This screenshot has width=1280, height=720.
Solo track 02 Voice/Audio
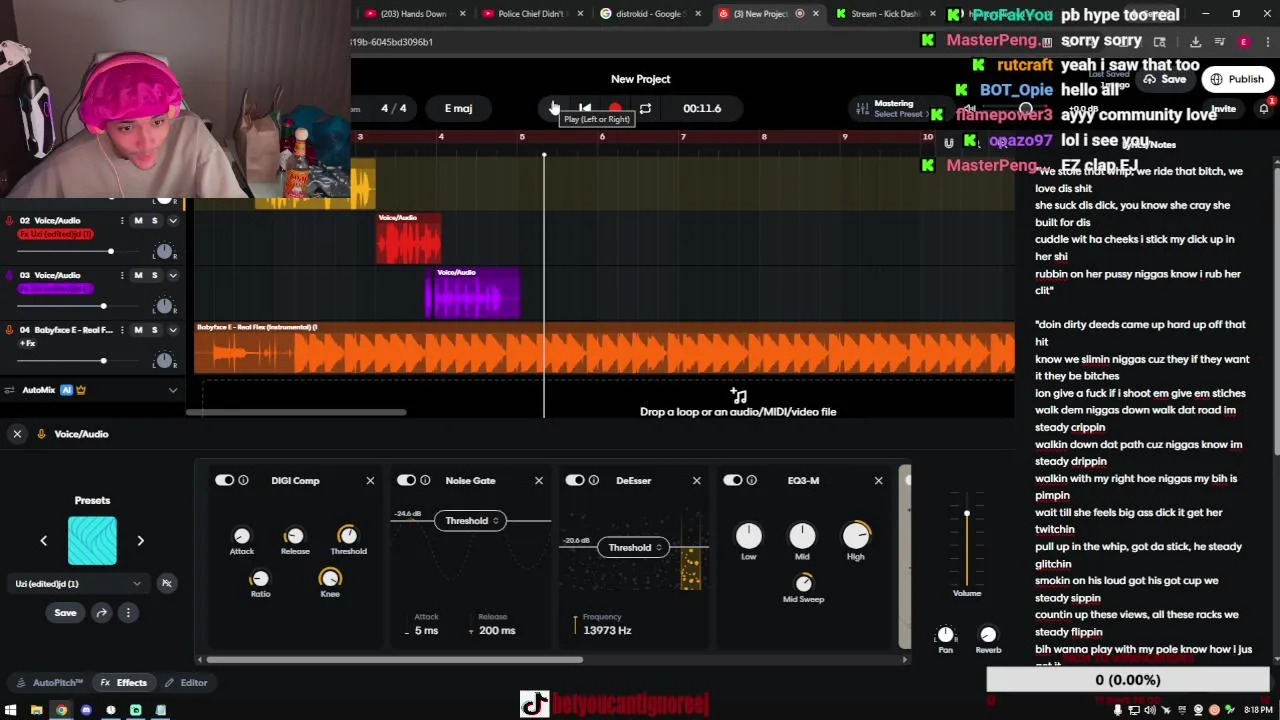pos(154,220)
